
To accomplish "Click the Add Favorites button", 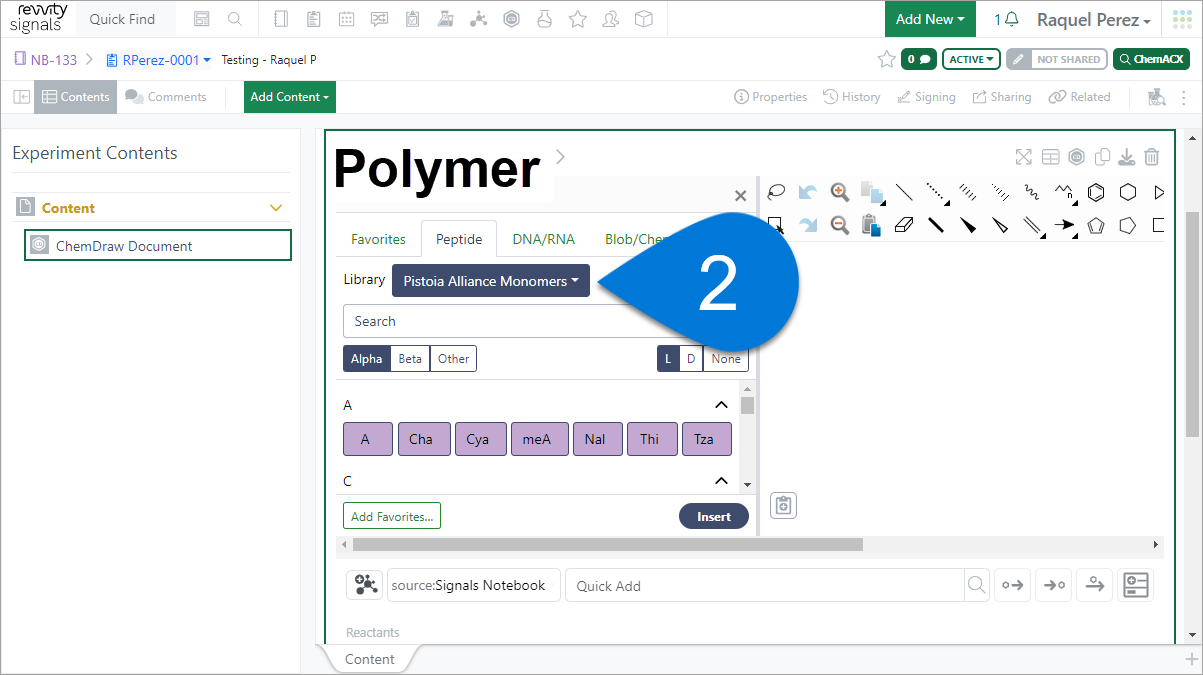I will tap(392, 516).
